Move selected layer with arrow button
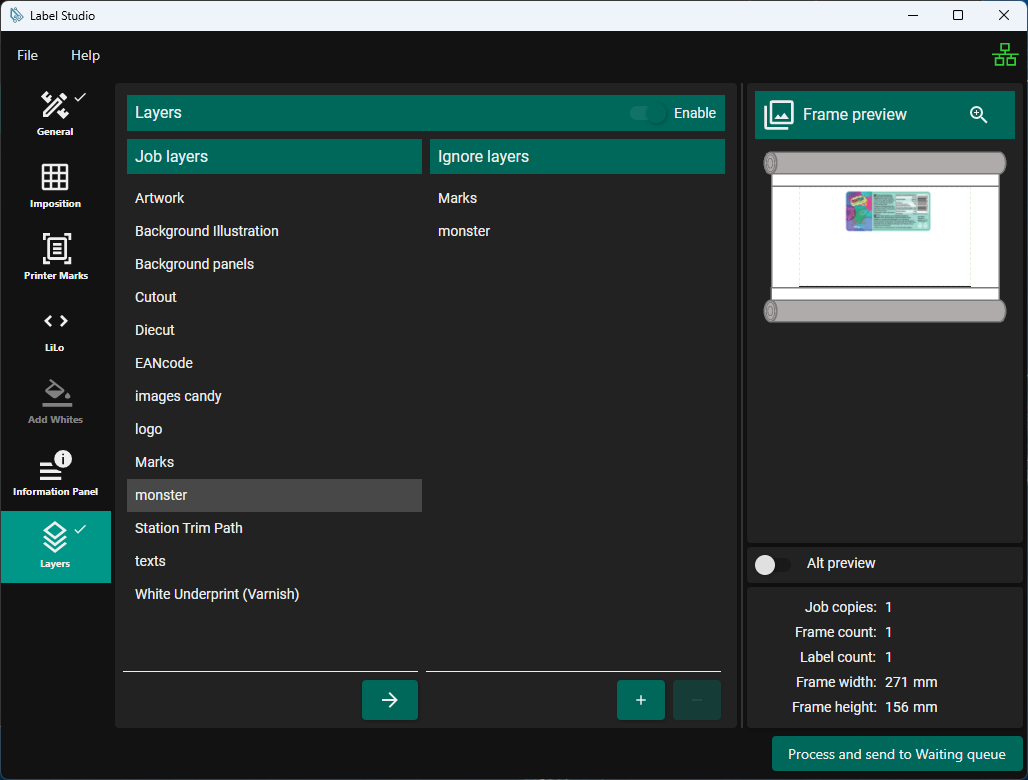 (x=389, y=700)
